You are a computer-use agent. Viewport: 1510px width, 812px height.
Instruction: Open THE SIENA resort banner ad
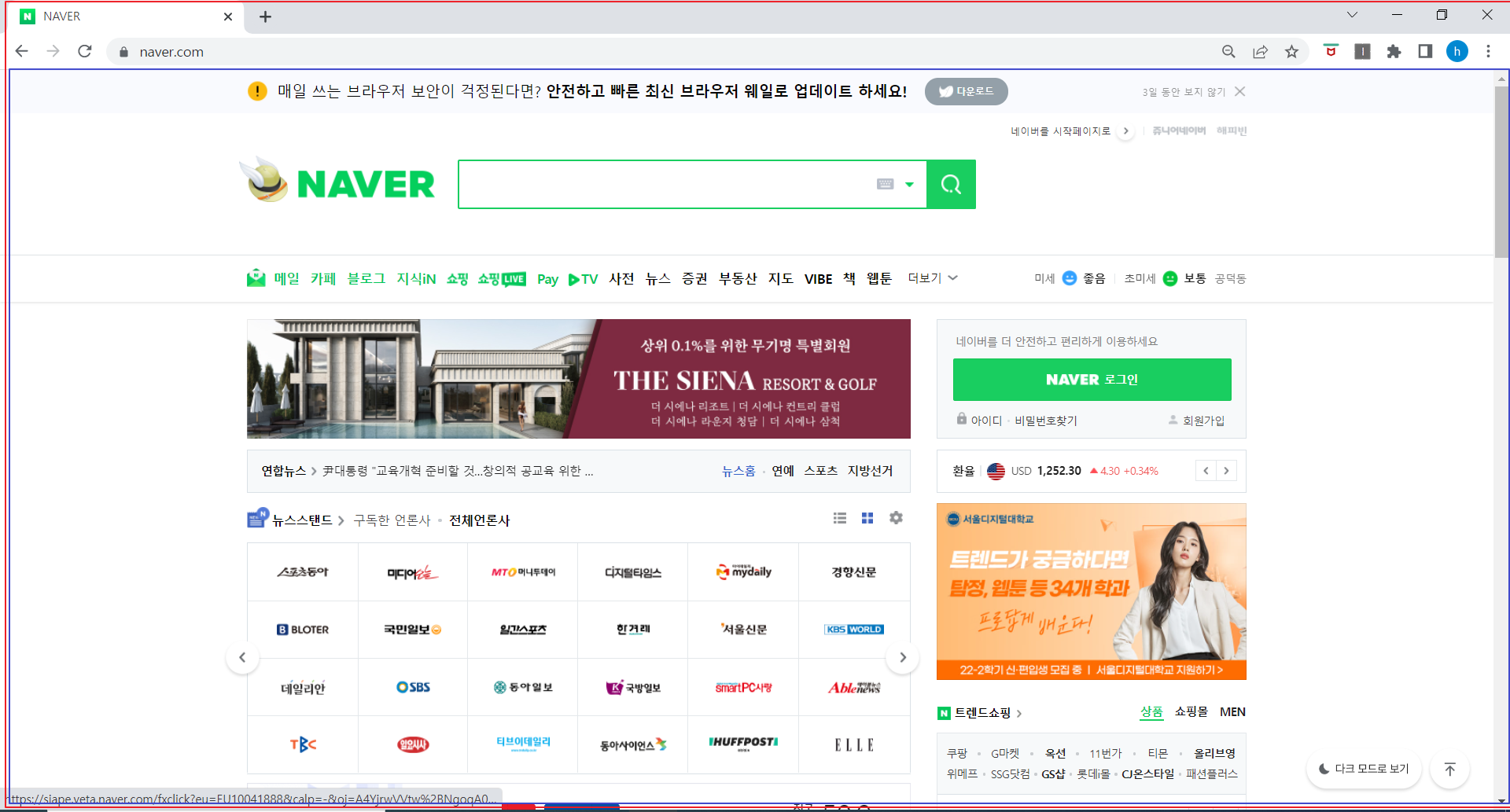(579, 379)
